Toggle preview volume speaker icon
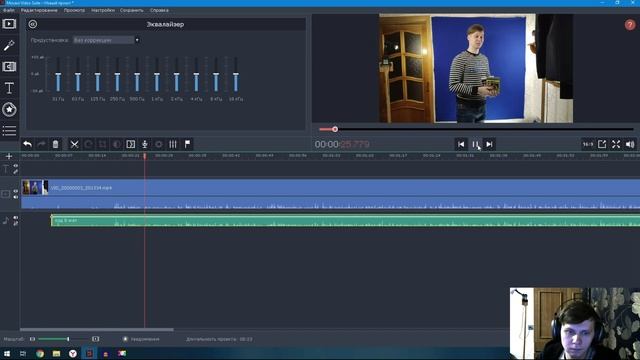The image size is (640, 360). [630, 144]
